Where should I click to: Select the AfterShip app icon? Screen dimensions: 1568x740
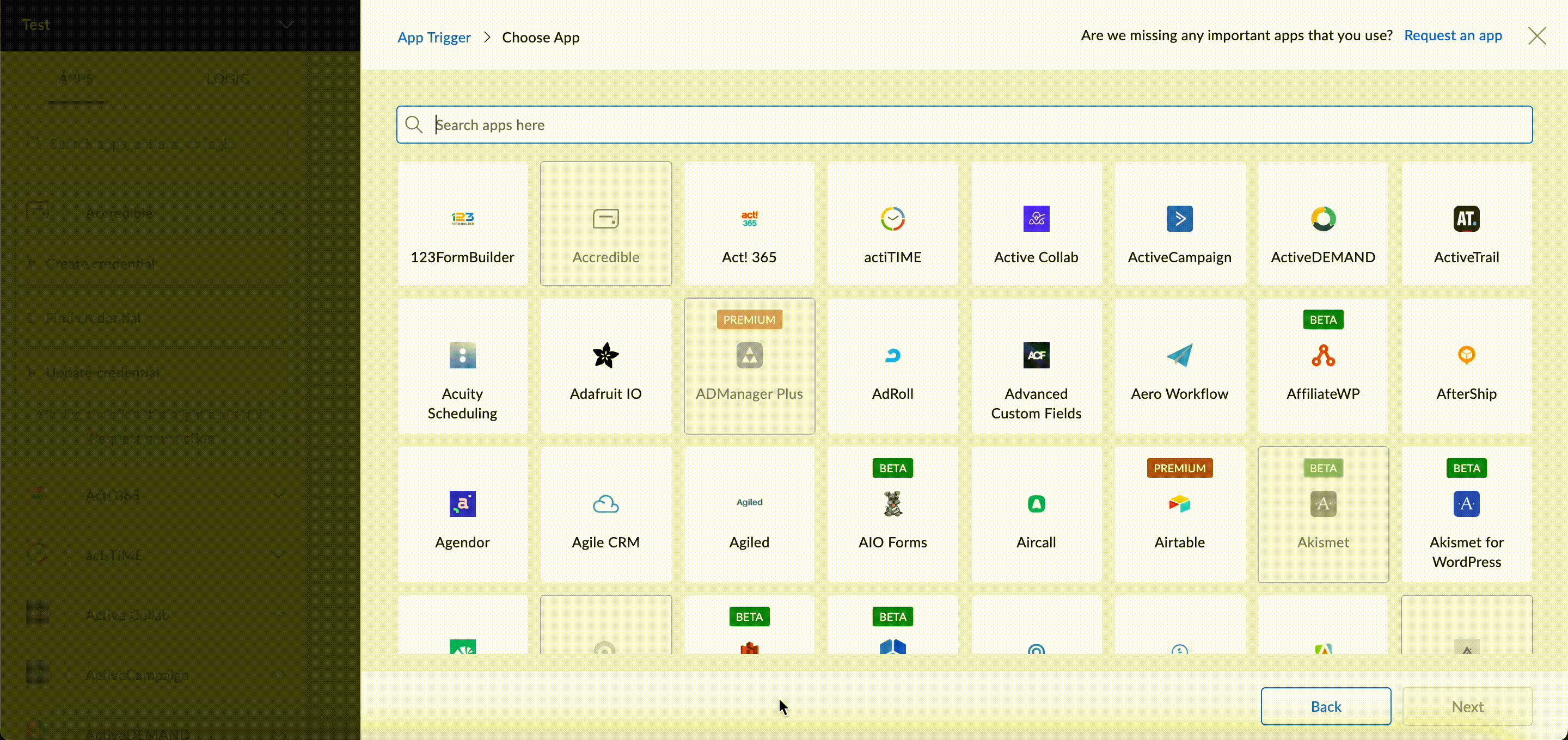pos(1466,355)
